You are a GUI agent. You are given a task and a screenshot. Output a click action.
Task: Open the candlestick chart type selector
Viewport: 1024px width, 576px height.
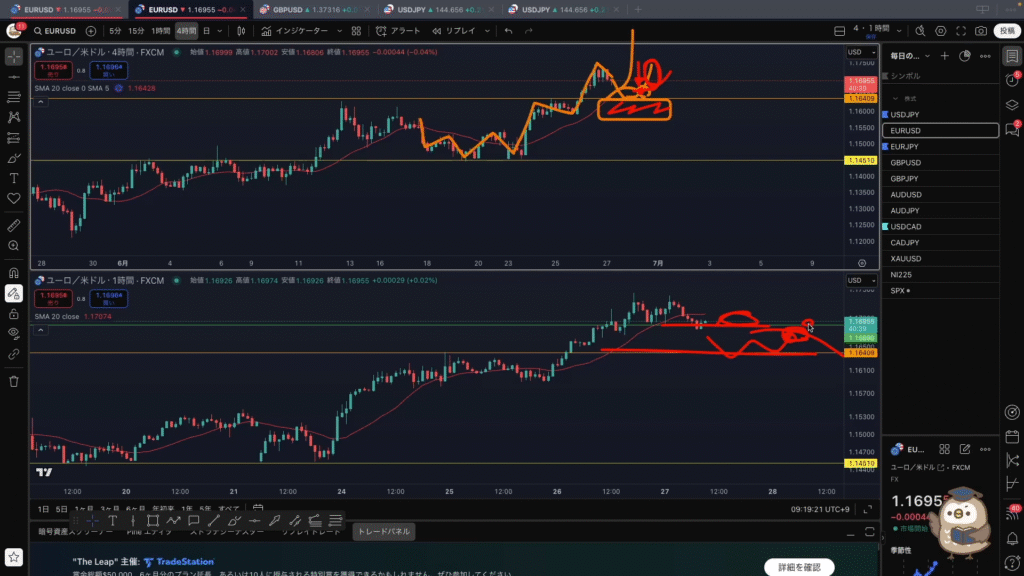pyautogui.click(x=241, y=31)
